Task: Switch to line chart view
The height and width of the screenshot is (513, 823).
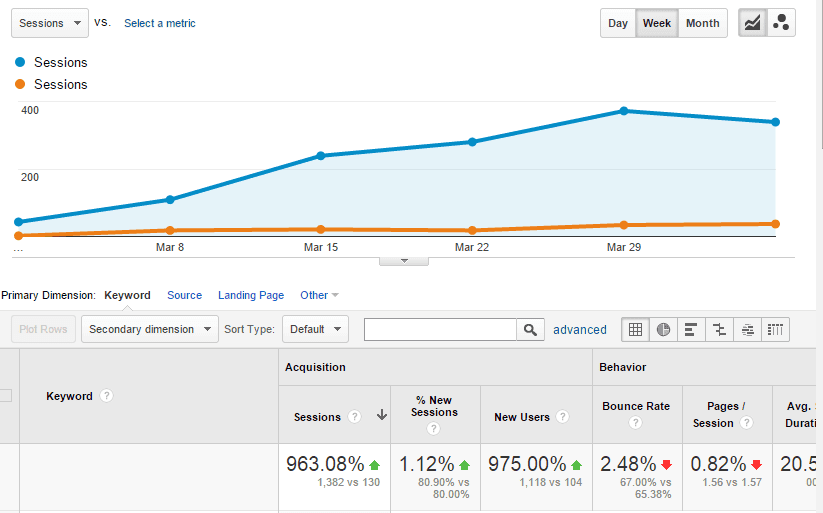Action: pos(753,23)
